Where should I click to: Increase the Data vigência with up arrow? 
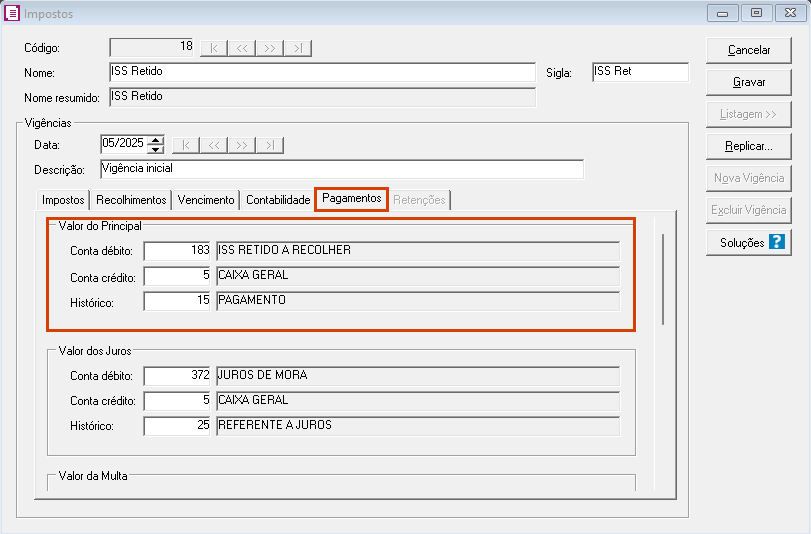coord(156,140)
